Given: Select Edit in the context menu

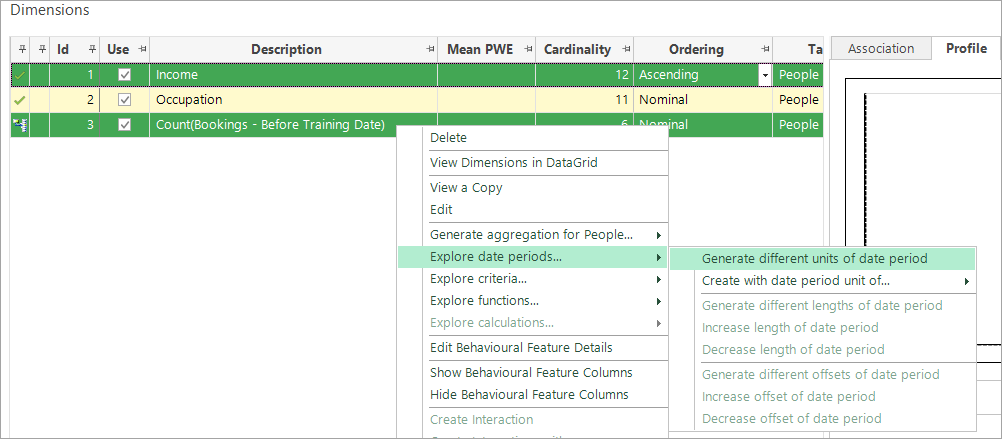Looking at the screenshot, I should [x=532, y=209].
